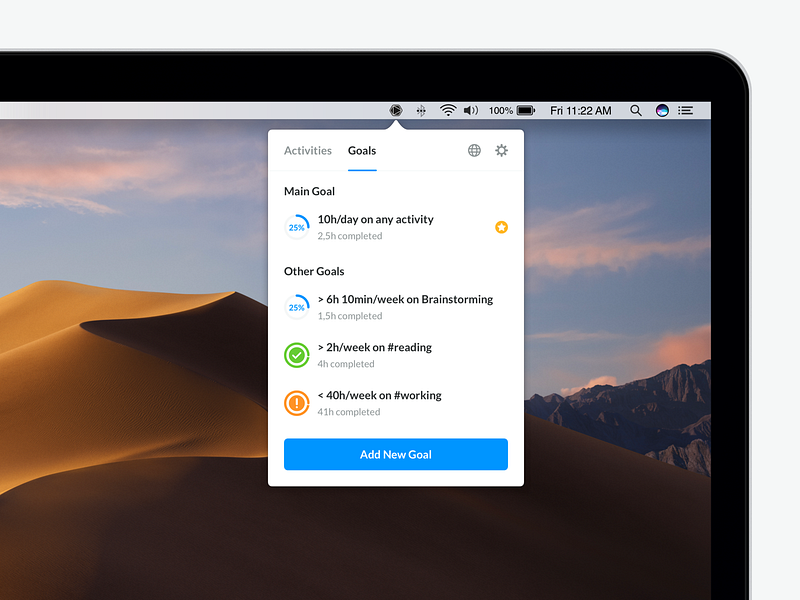The height and width of the screenshot is (600, 800).
Task: Click the '2,5h completed' text
Action: (x=350, y=236)
